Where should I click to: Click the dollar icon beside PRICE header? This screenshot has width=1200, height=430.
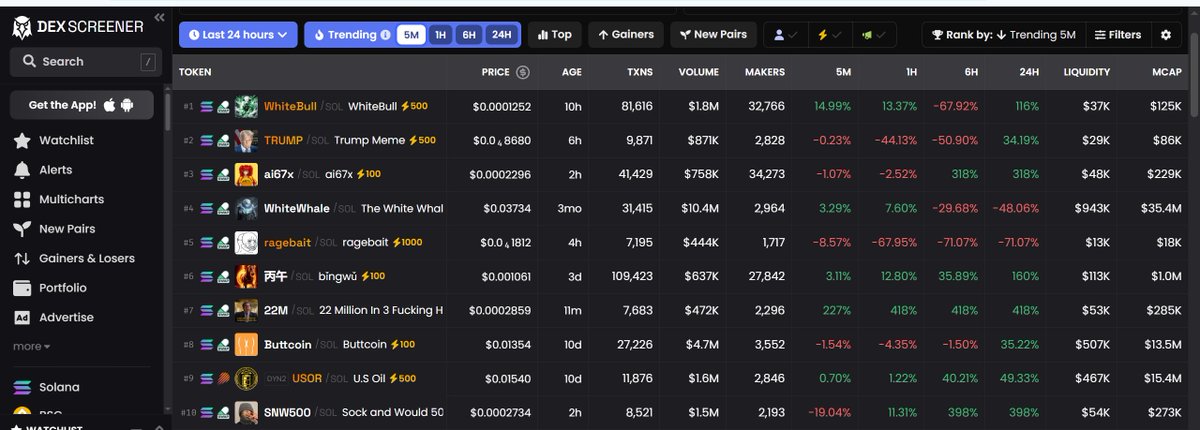(x=522, y=73)
